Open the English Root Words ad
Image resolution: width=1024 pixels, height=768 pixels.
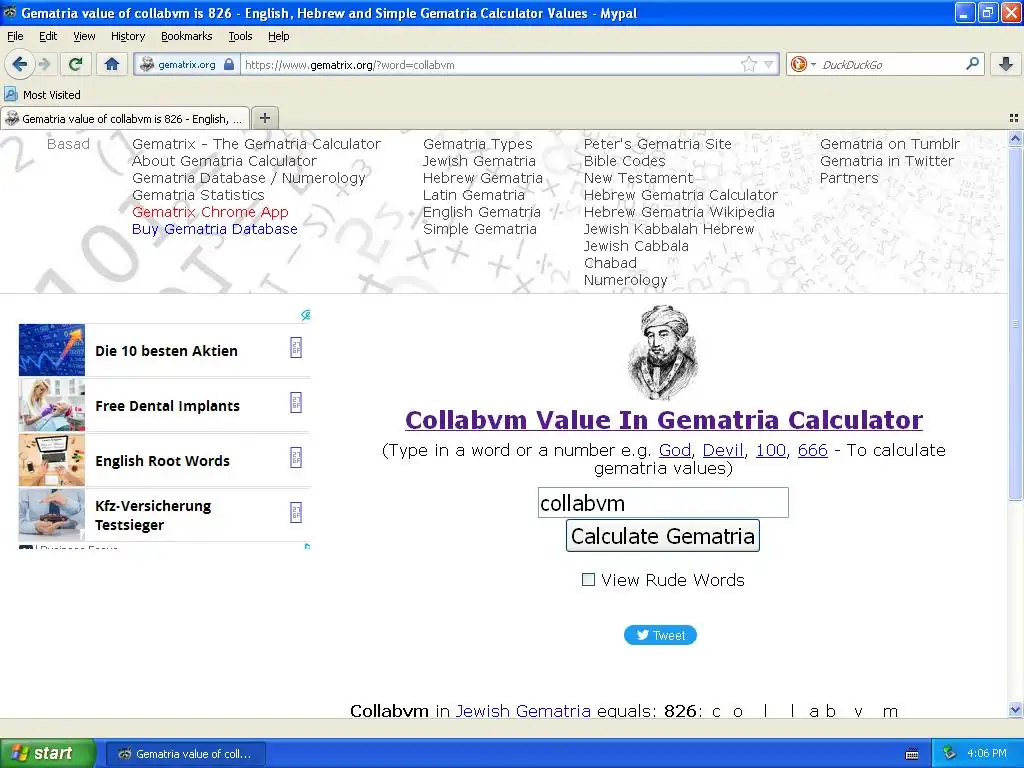(x=165, y=460)
